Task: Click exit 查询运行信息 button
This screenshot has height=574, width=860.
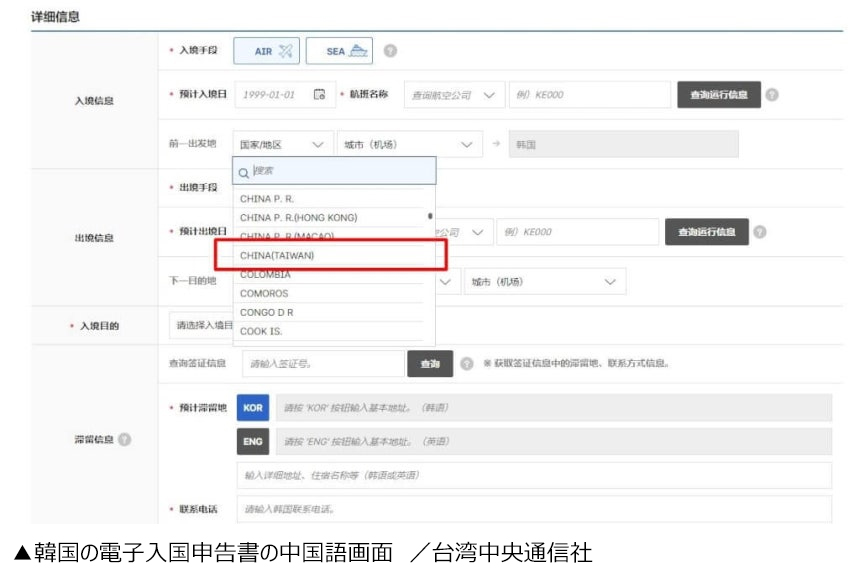Action: click(x=706, y=232)
